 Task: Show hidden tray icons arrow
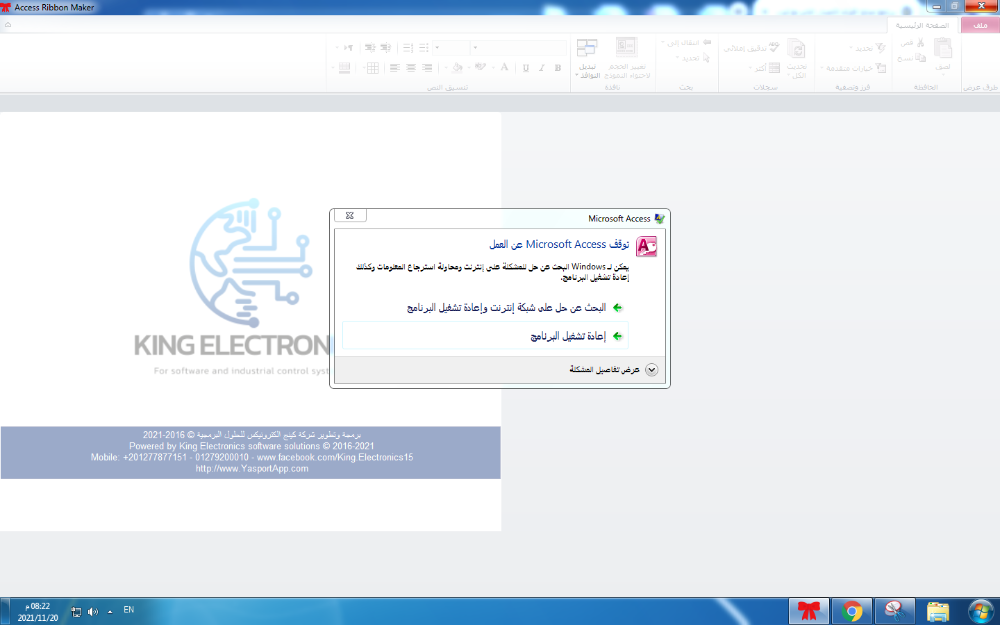pos(110,612)
